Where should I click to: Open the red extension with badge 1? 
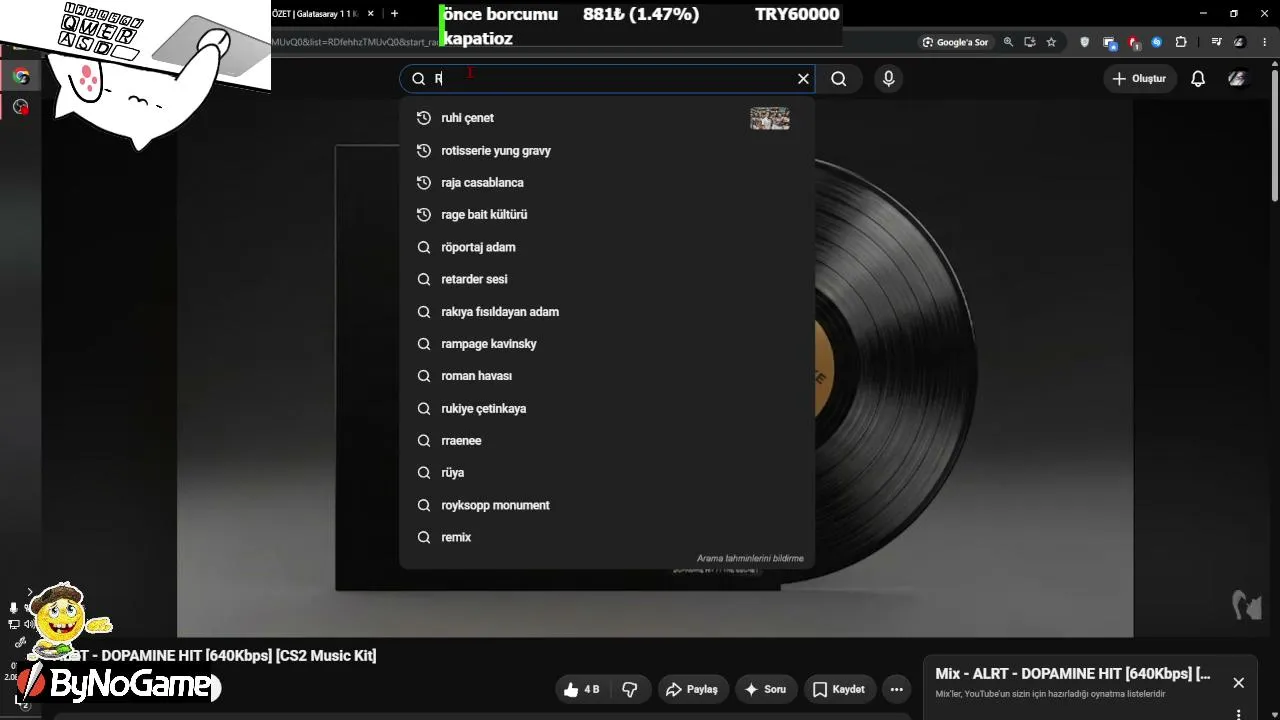point(1133,42)
